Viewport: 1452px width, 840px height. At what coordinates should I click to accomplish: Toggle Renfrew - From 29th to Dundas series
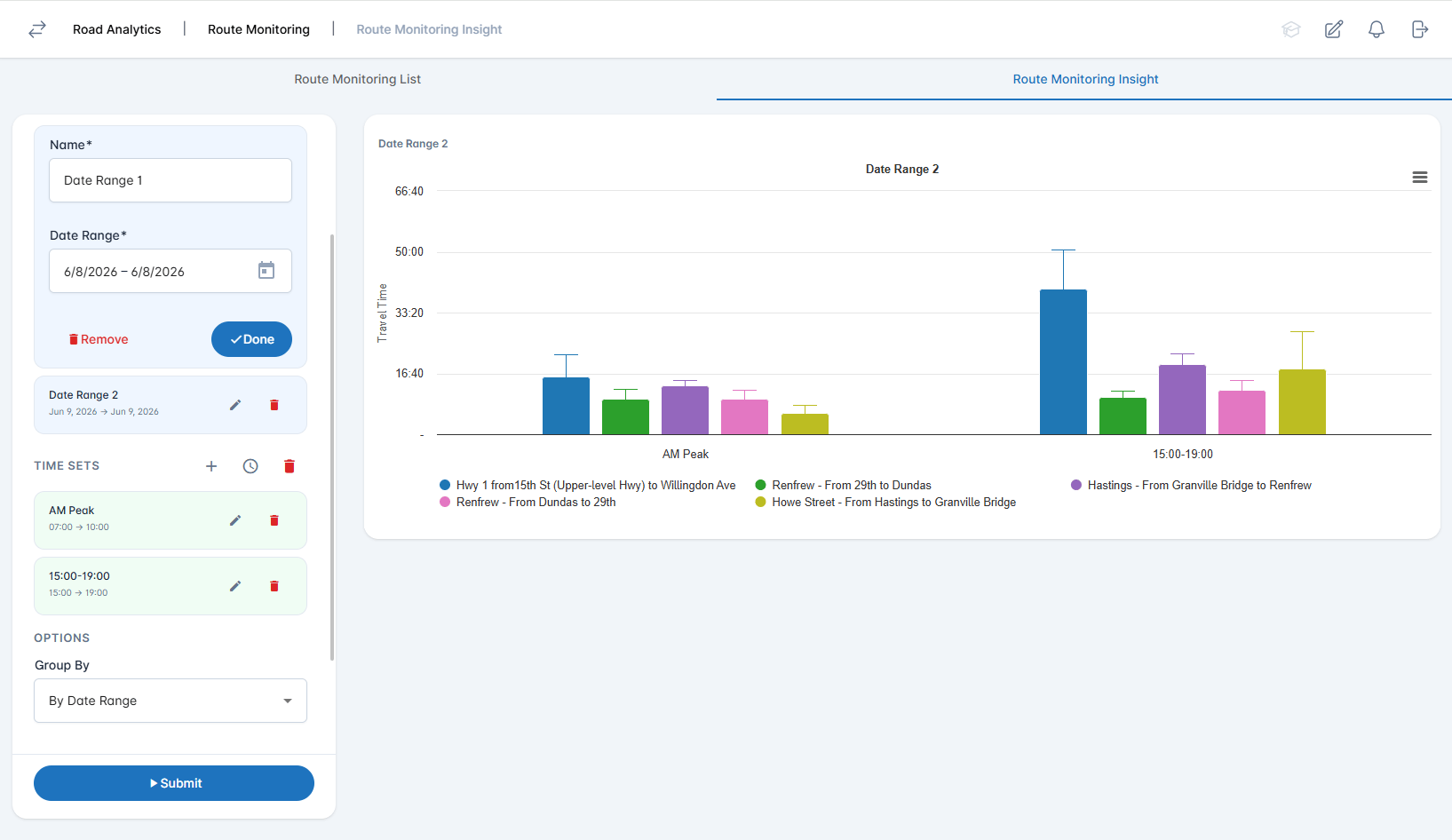(x=843, y=486)
